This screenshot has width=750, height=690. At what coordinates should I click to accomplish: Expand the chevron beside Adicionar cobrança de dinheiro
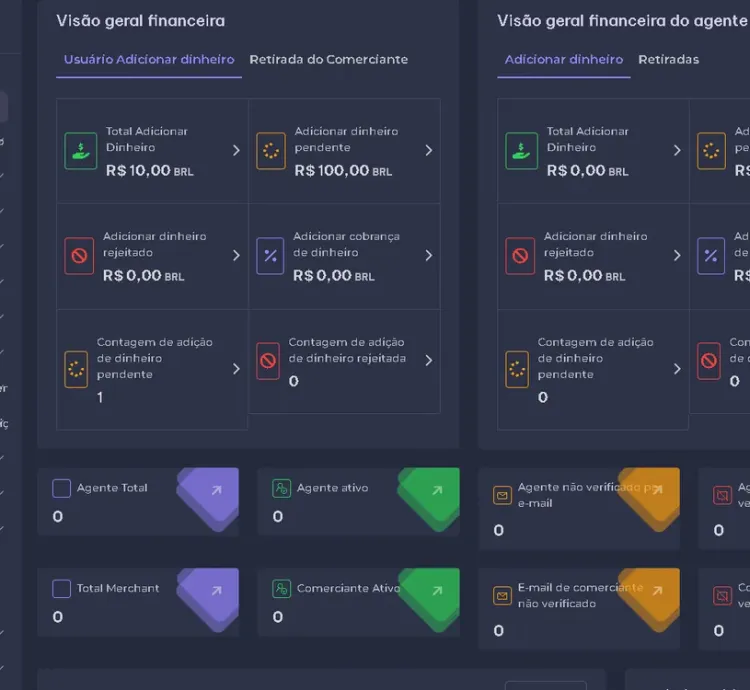[x=428, y=256]
